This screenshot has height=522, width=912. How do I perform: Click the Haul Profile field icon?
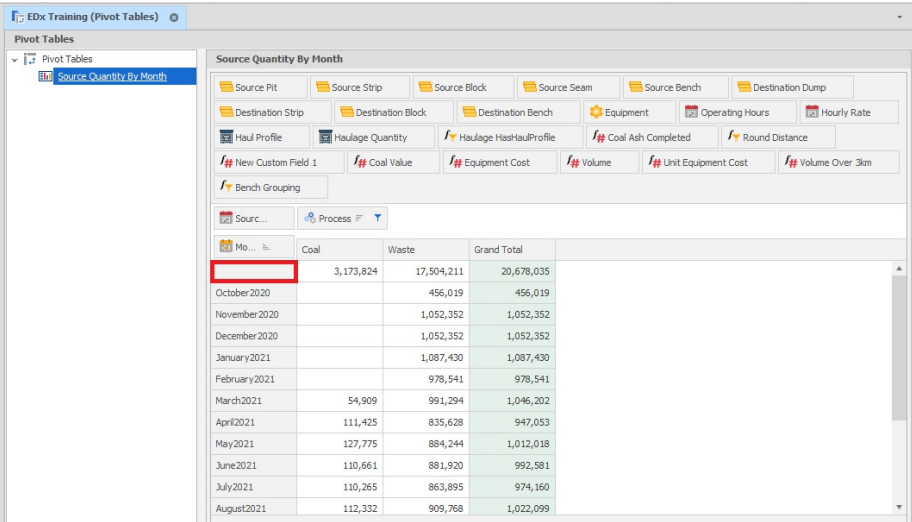click(226, 138)
